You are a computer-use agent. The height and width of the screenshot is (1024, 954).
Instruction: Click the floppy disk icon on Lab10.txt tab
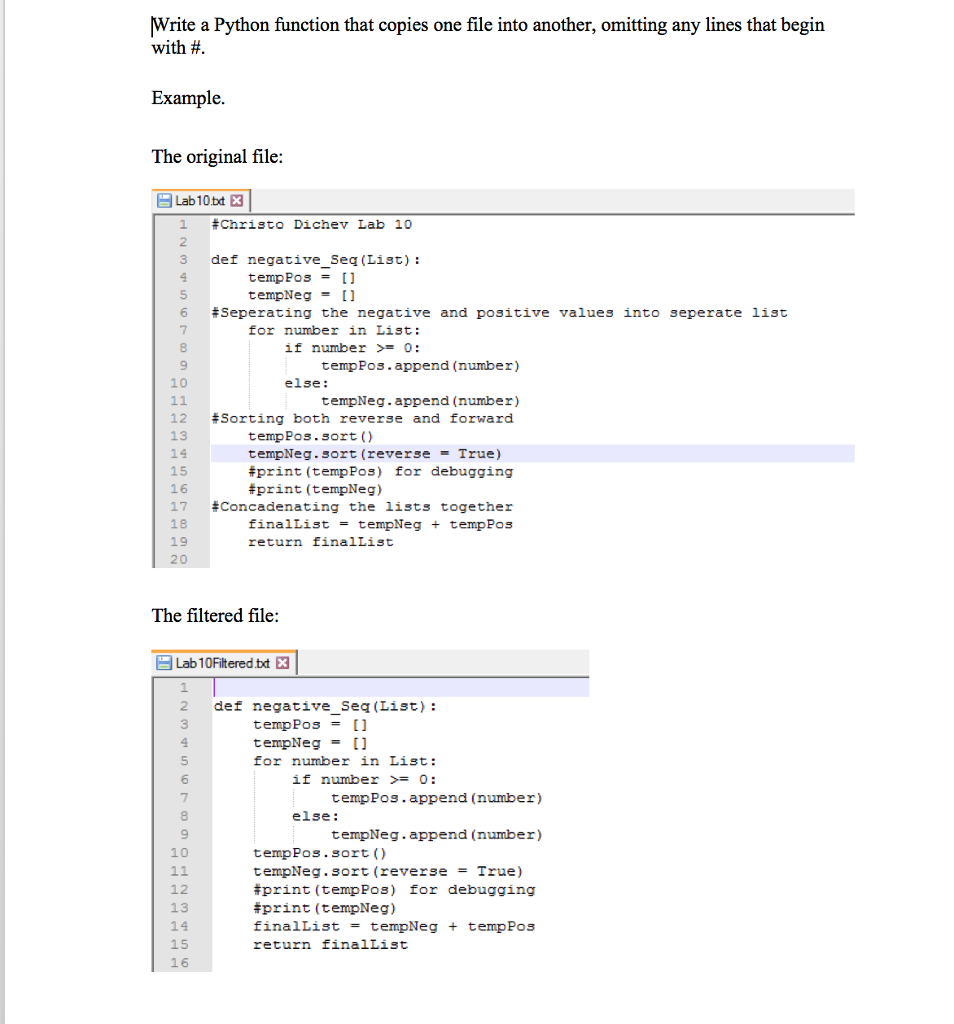163,200
